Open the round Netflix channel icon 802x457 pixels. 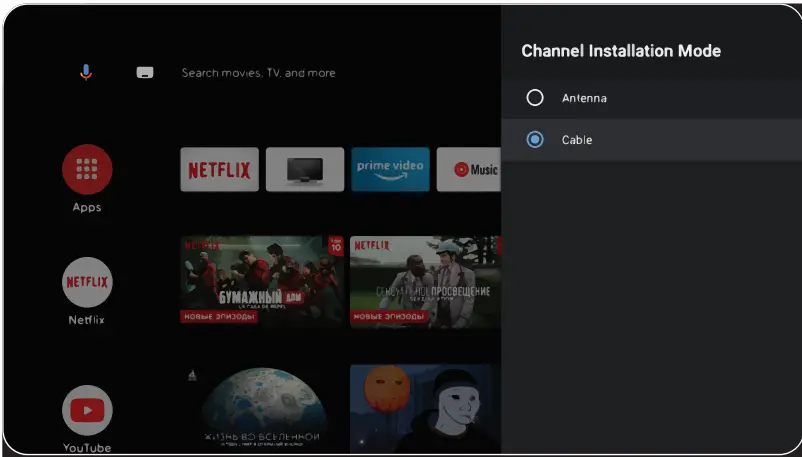[87, 282]
